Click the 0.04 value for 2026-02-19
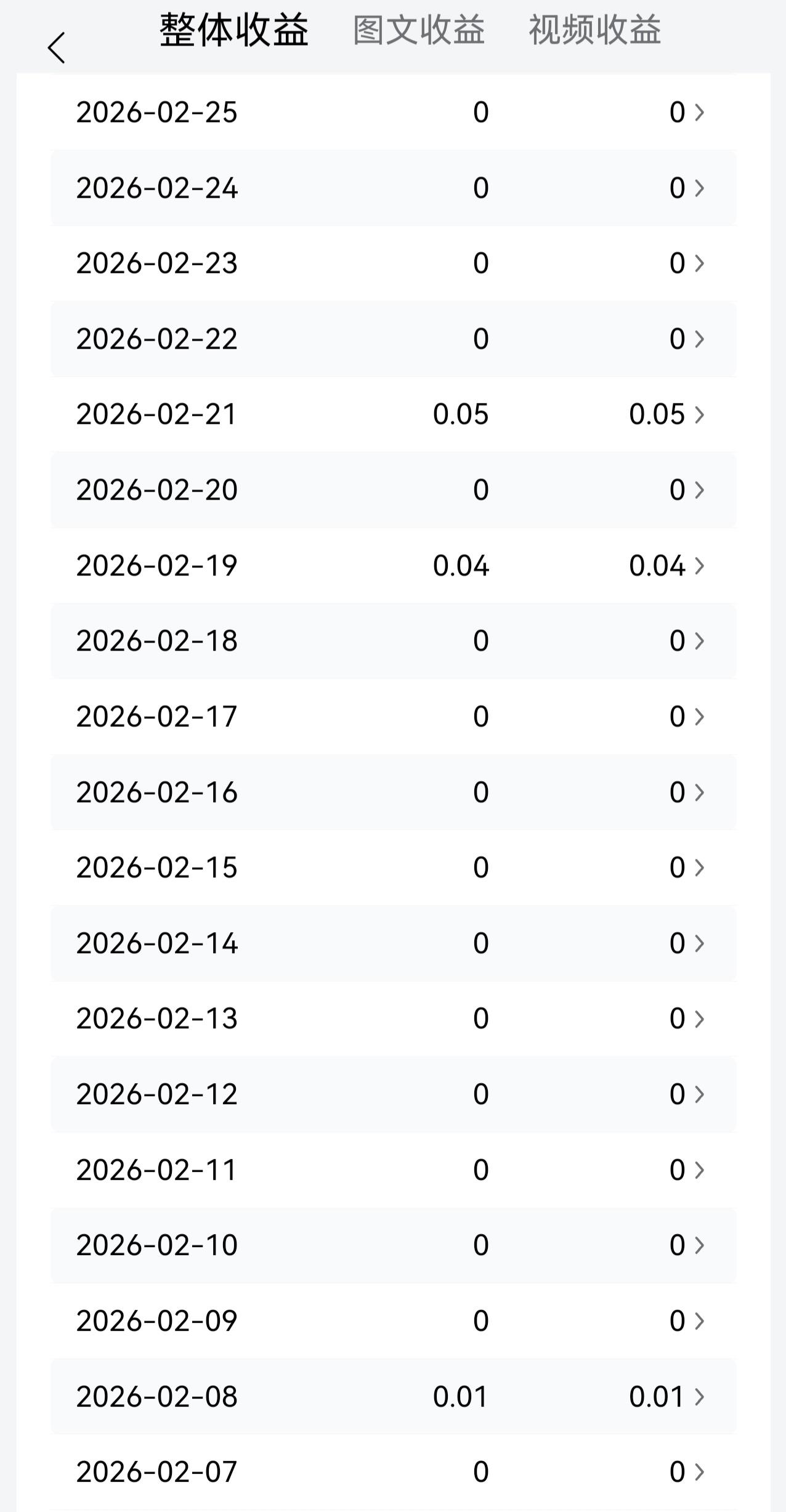The image size is (786, 1512). coord(460,566)
